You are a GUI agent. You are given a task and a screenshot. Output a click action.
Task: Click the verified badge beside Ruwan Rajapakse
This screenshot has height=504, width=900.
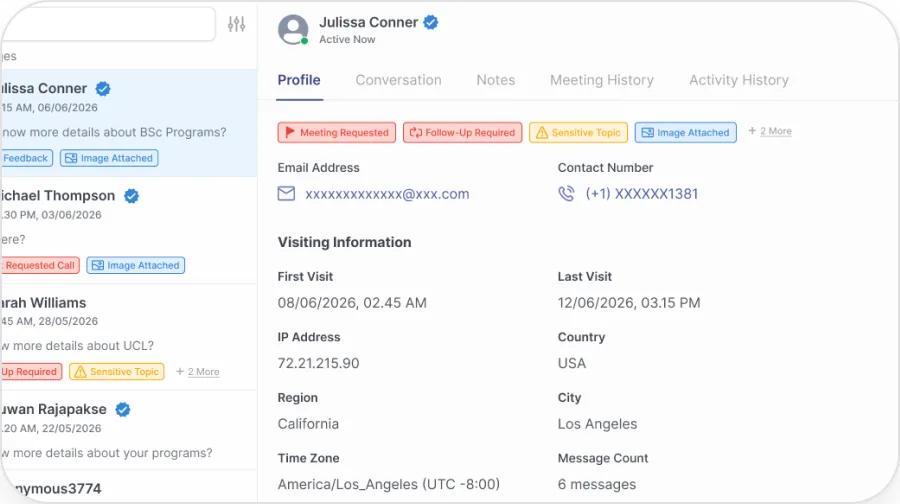123,409
